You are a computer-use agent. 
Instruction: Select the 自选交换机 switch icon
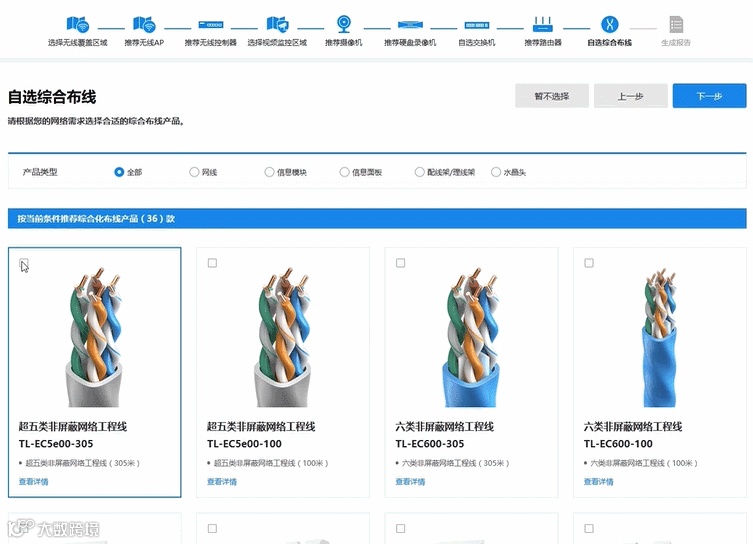477,25
